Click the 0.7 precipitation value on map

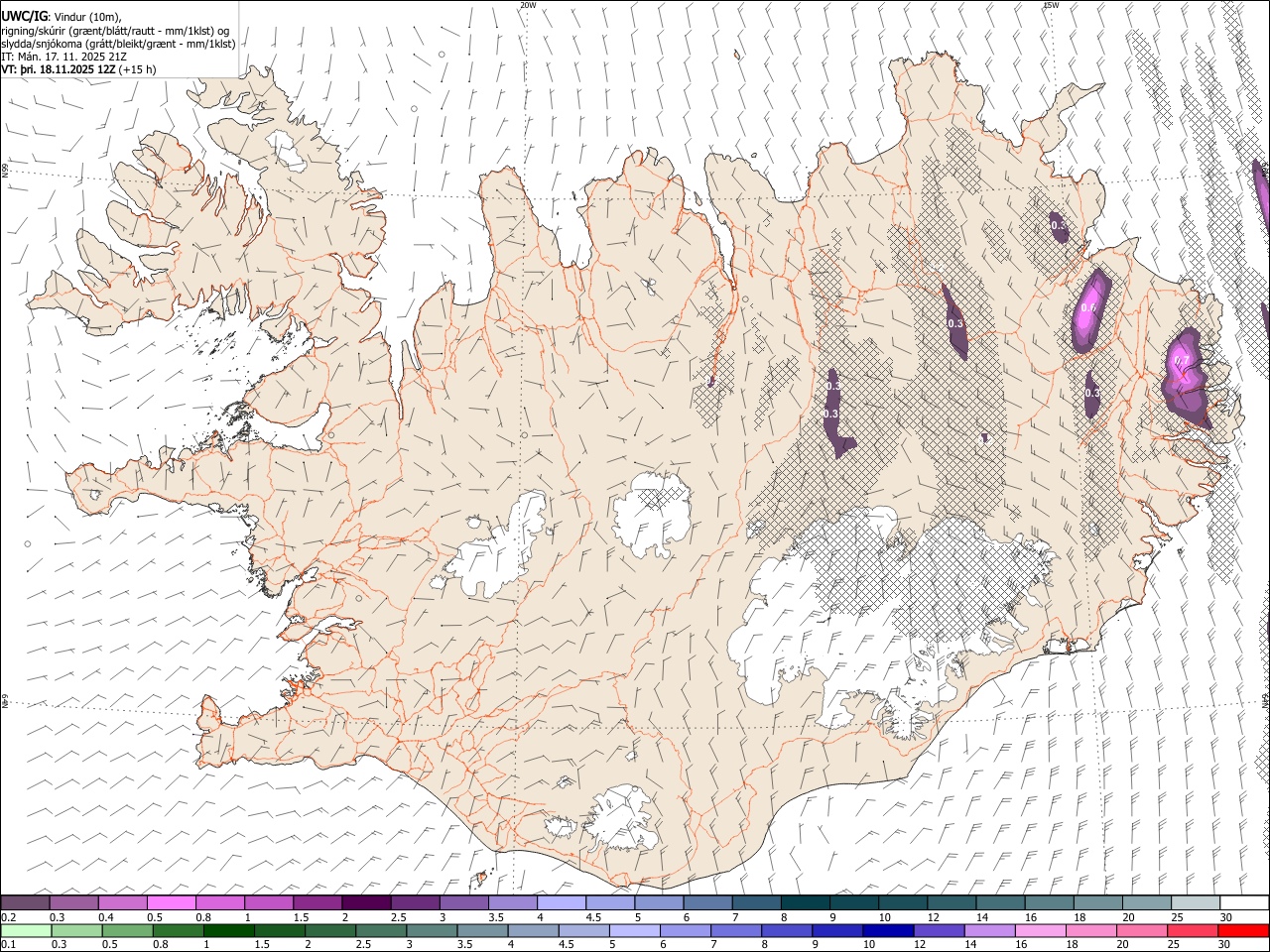click(1182, 362)
